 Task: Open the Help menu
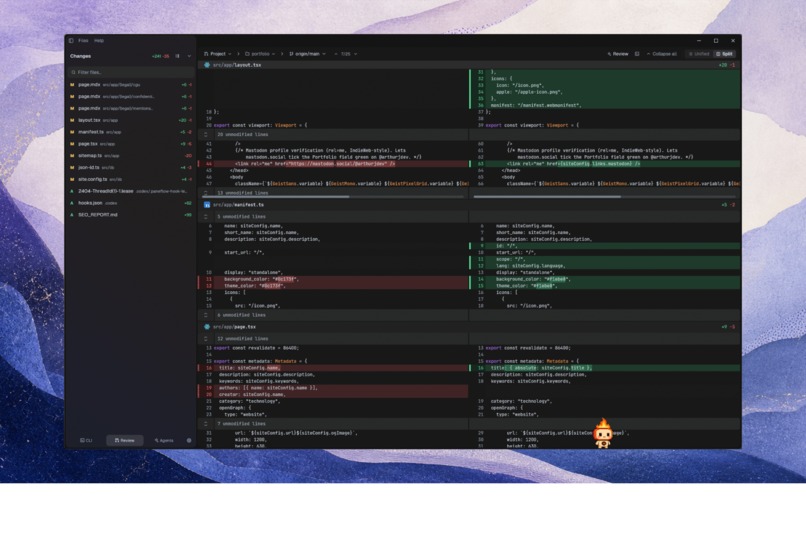99,41
